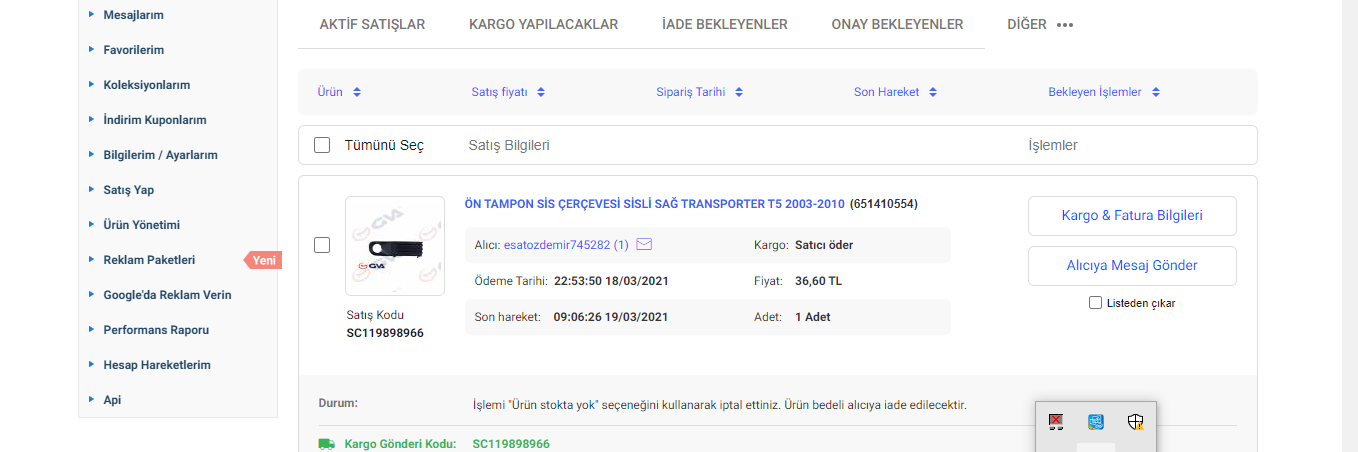Click the three-dots icon next to DİĞER
The width and height of the screenshot is (1358, 452).
1065,25
